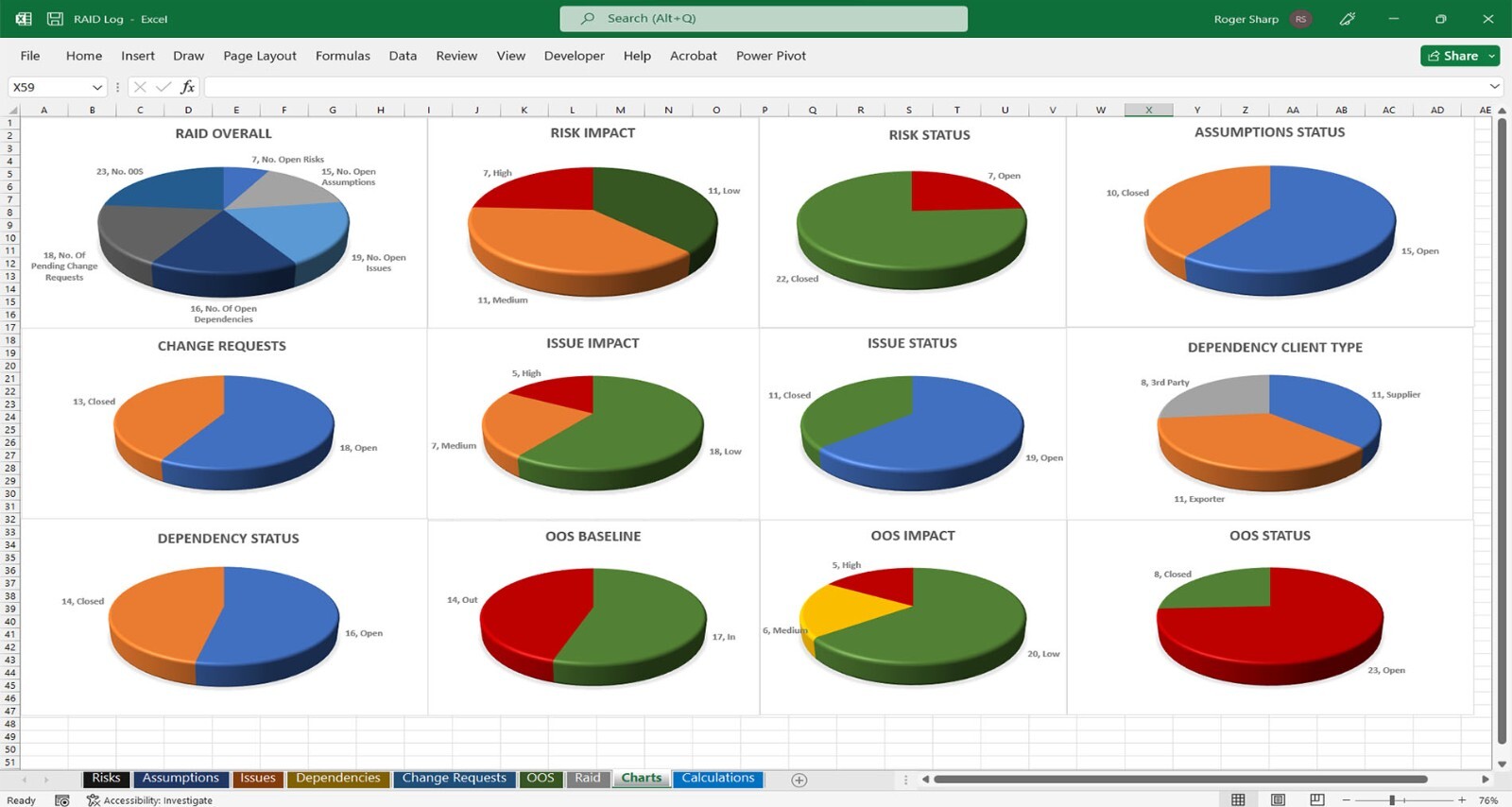The height and width of the screenshot is (807, 1512).
Task: Click the cancel entry X icon
Action: (x=140, y=87)
